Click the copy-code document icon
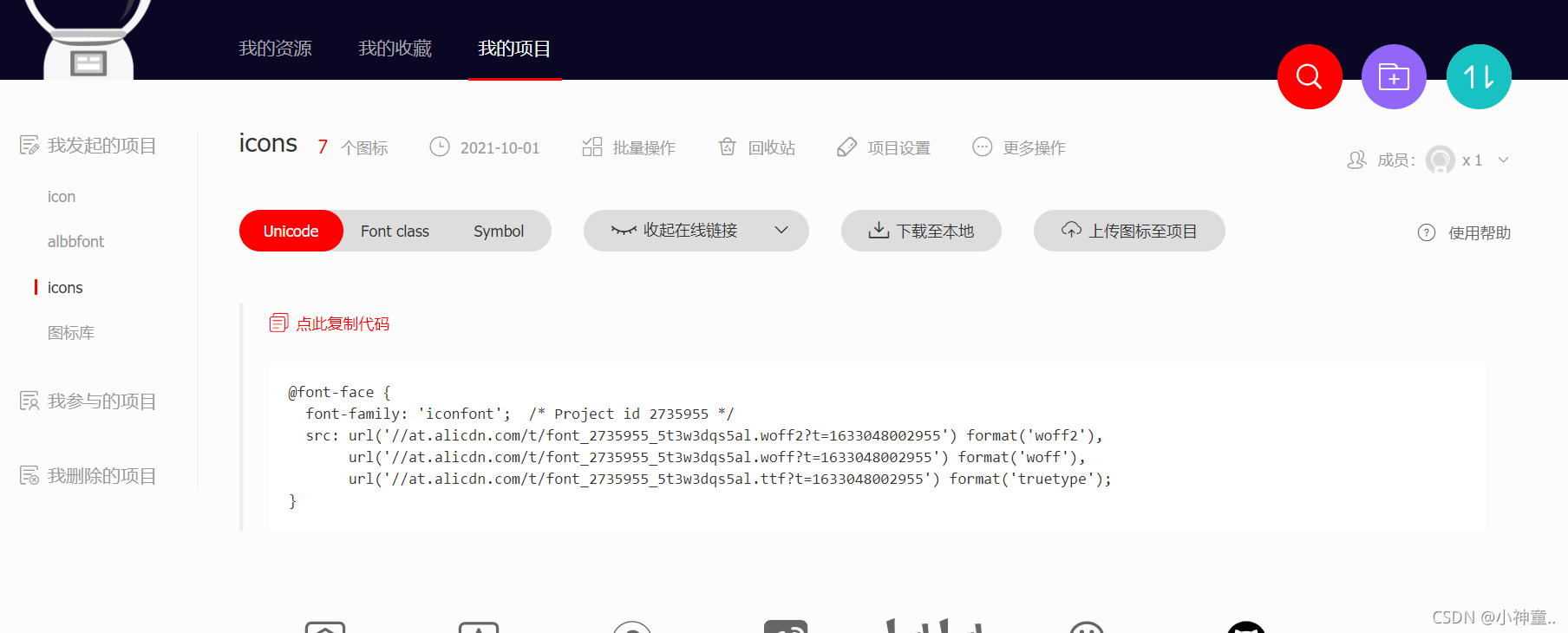The width and height of the screenshot is (1568, 633). [x=278, y=323]
